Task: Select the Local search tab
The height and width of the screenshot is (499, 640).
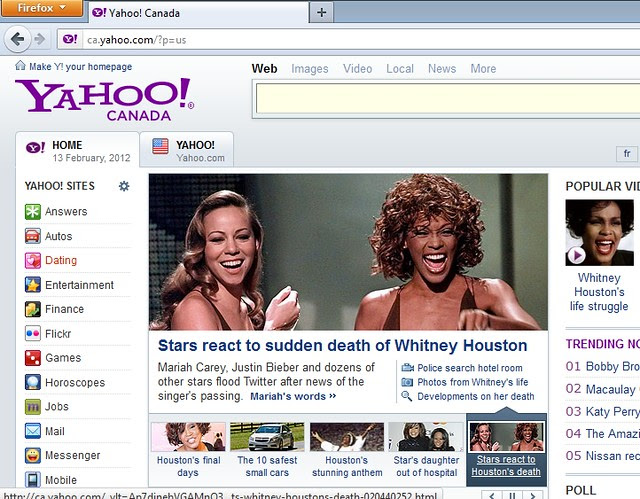Action: click(400, 69)
